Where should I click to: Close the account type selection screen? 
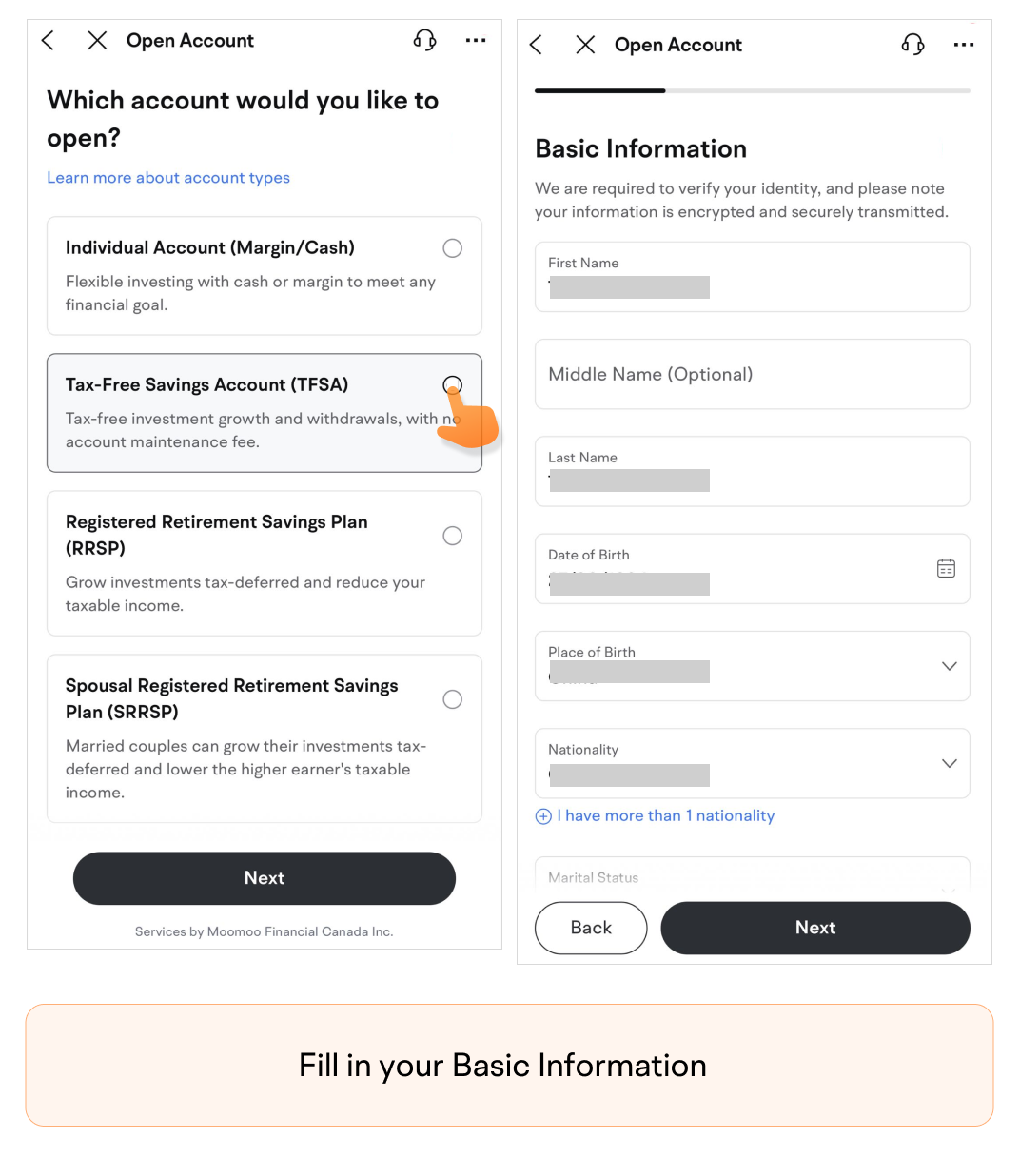pyautogui.click(x=97, y=40)
